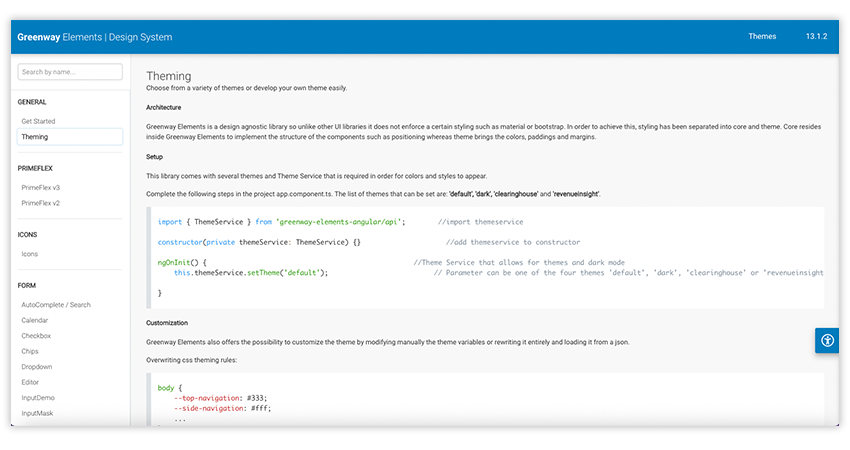The image size is (850, 450).
Task: Go to the Icons page
Action: click(x=30, y=254)
